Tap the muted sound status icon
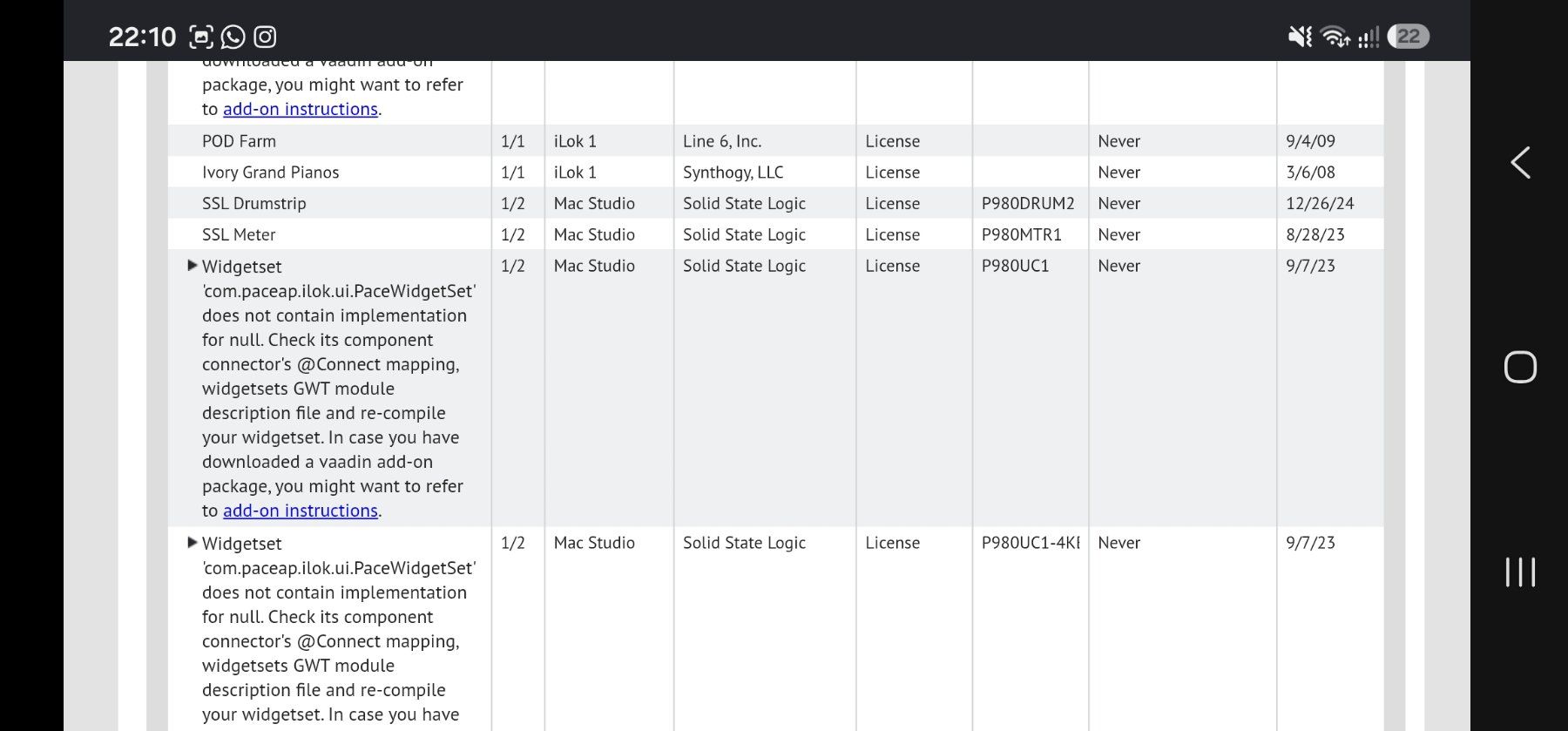 1300,37
